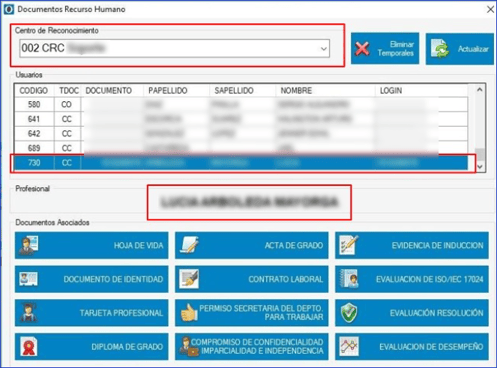Open Compromiso de Confidencialidad Imparcialidad e Independencia
Viewport: 497px width, 368px height.
252,347
